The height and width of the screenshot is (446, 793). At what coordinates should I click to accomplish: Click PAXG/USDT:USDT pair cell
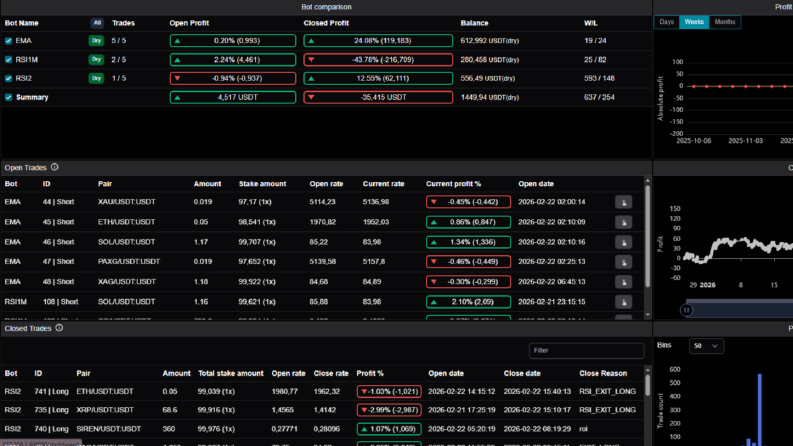(129, 262)
